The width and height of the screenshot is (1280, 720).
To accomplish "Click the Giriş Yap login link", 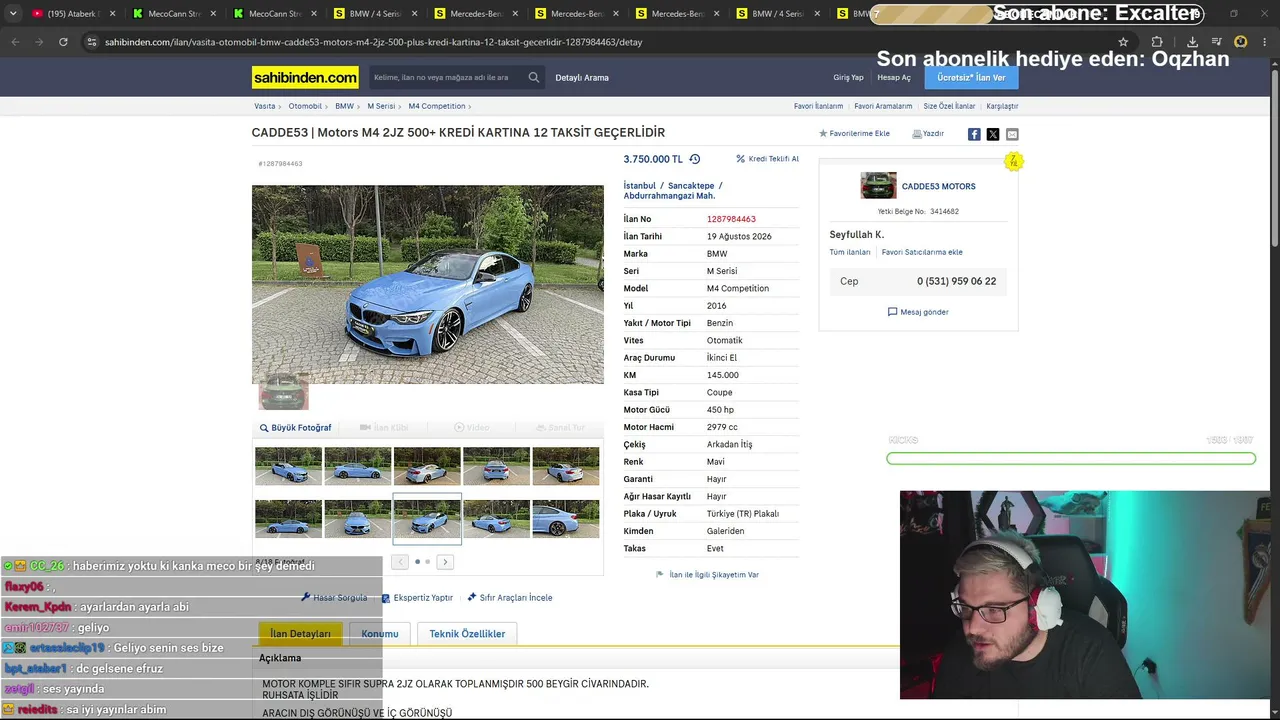I will coord(848,77).
